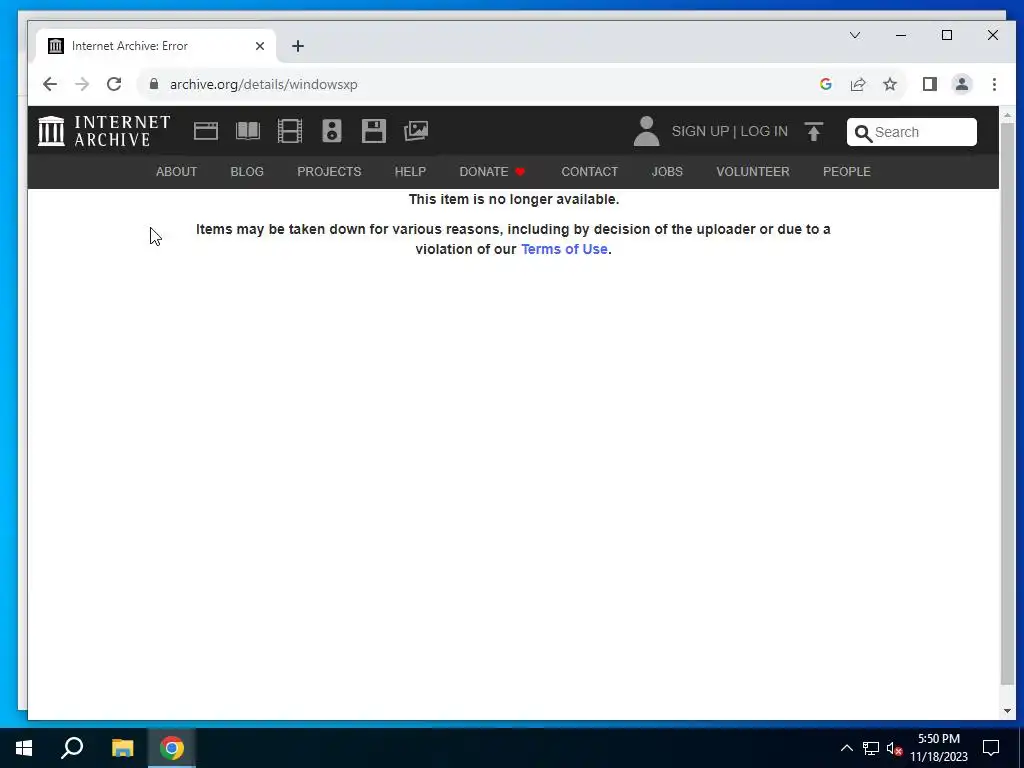Click the padlock site info icon
This screenshot has width=1024, height=768.
click(153, 84)
